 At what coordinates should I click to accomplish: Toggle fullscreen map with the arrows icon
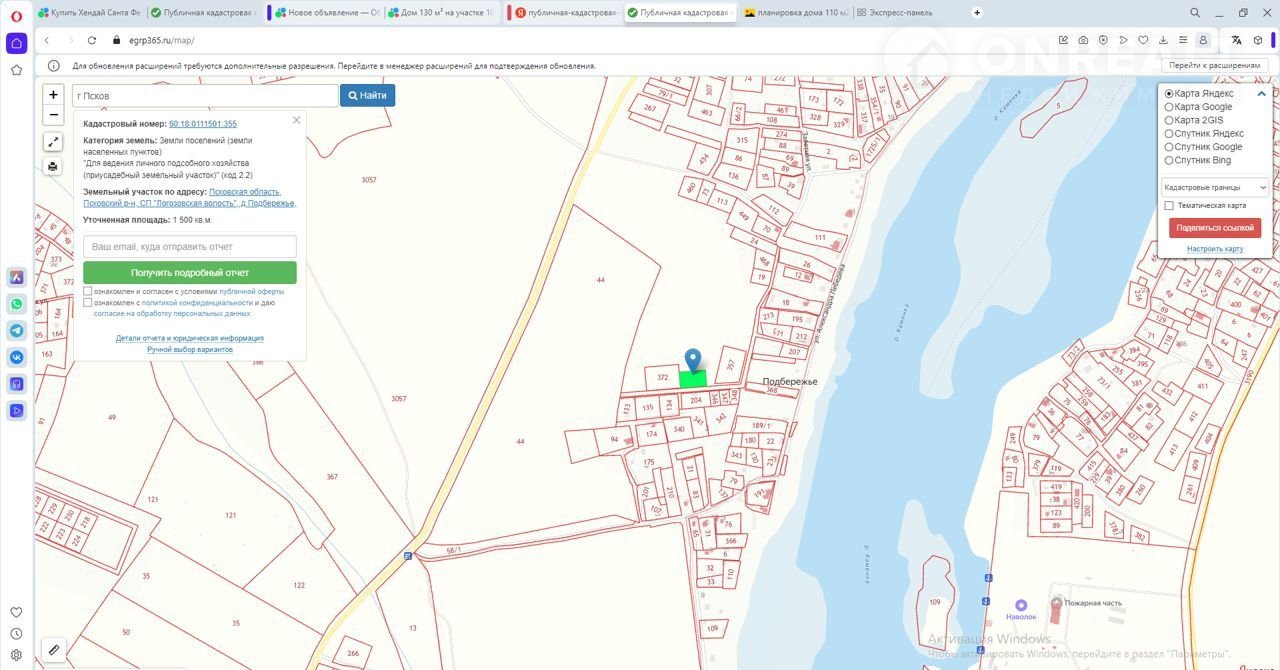click(54, 142)
